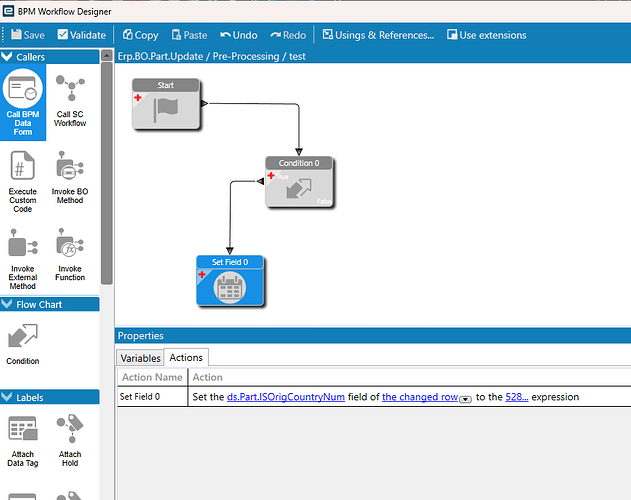
Task: Select the Condition 0 node
Action: 299,182
